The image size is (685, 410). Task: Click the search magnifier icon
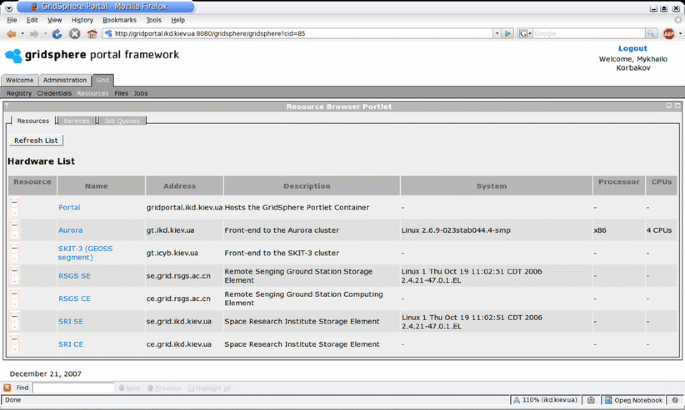pyautogui.click(x=651, y=34)
